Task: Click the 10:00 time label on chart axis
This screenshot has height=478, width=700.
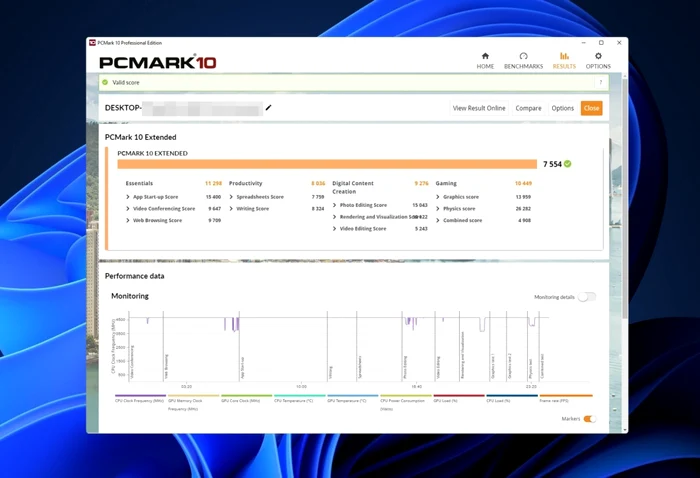Action: pyautogui.click(x=301, y=387)
